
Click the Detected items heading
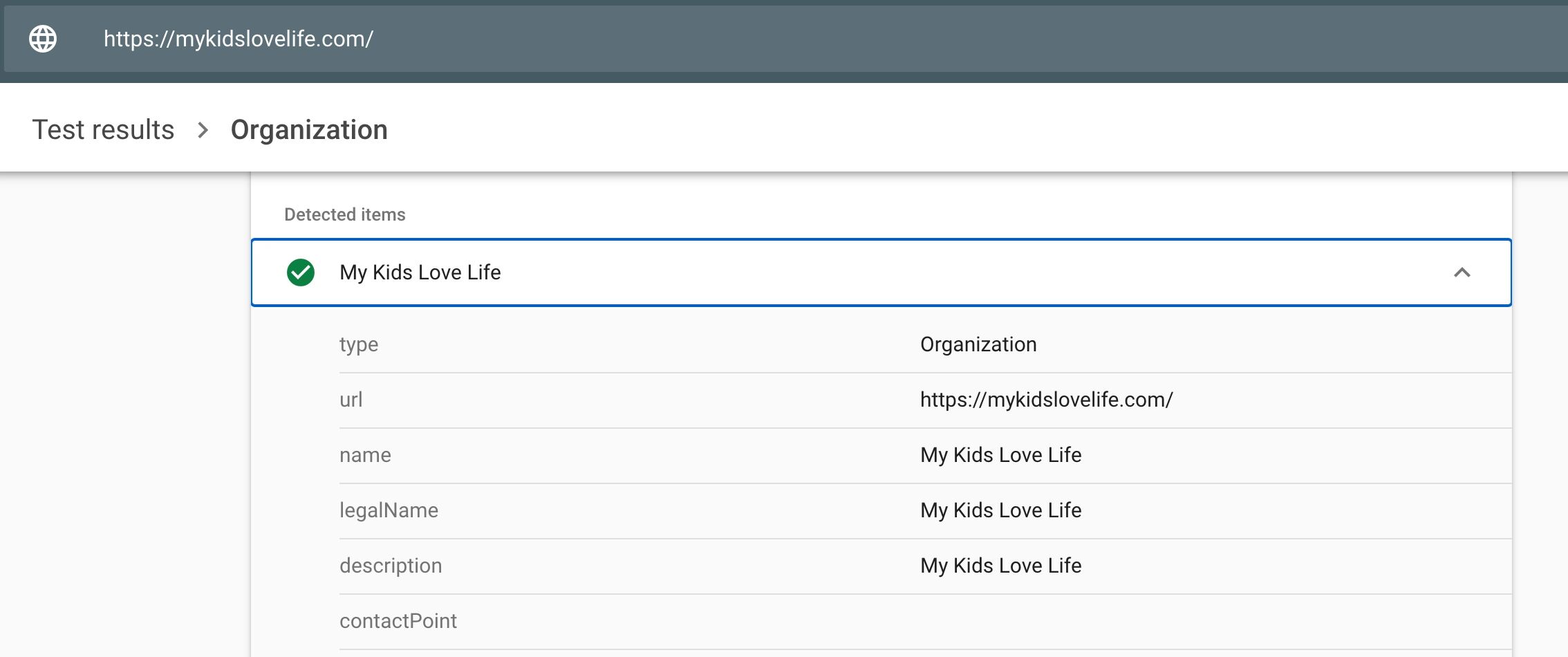(x=344, y=214)
